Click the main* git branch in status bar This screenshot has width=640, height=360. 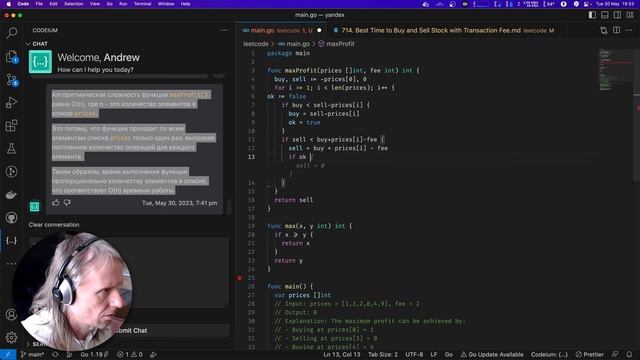[x=32, y=355]
